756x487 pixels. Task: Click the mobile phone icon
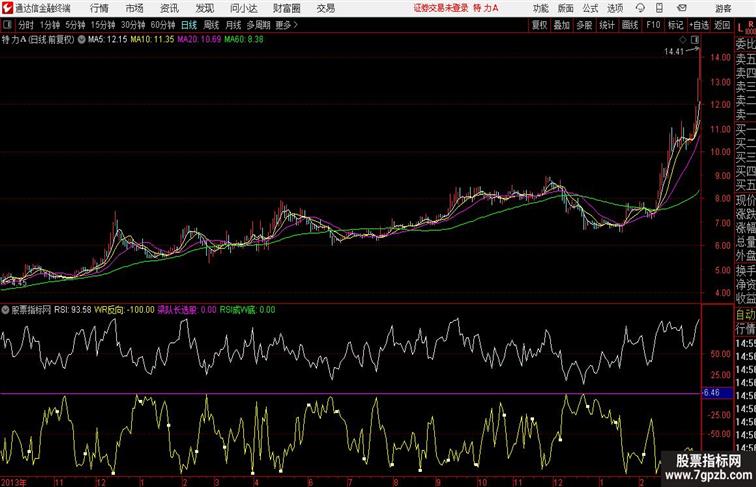pyautogui.click(x=660, y=8)
